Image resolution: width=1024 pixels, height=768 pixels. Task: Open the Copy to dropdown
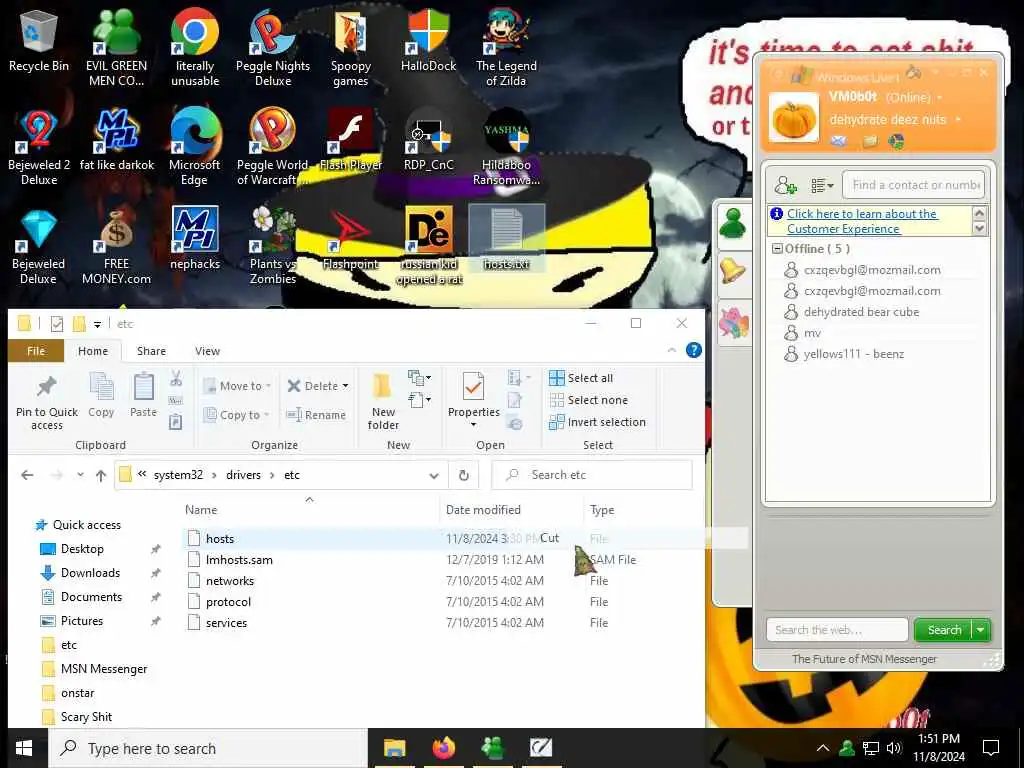[x=236, y=415]
